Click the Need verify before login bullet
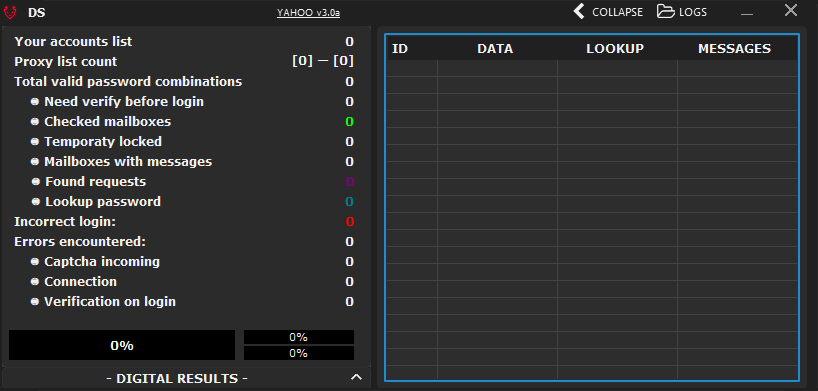Screen dimensions: 818x391 click(x=35, y=102)
